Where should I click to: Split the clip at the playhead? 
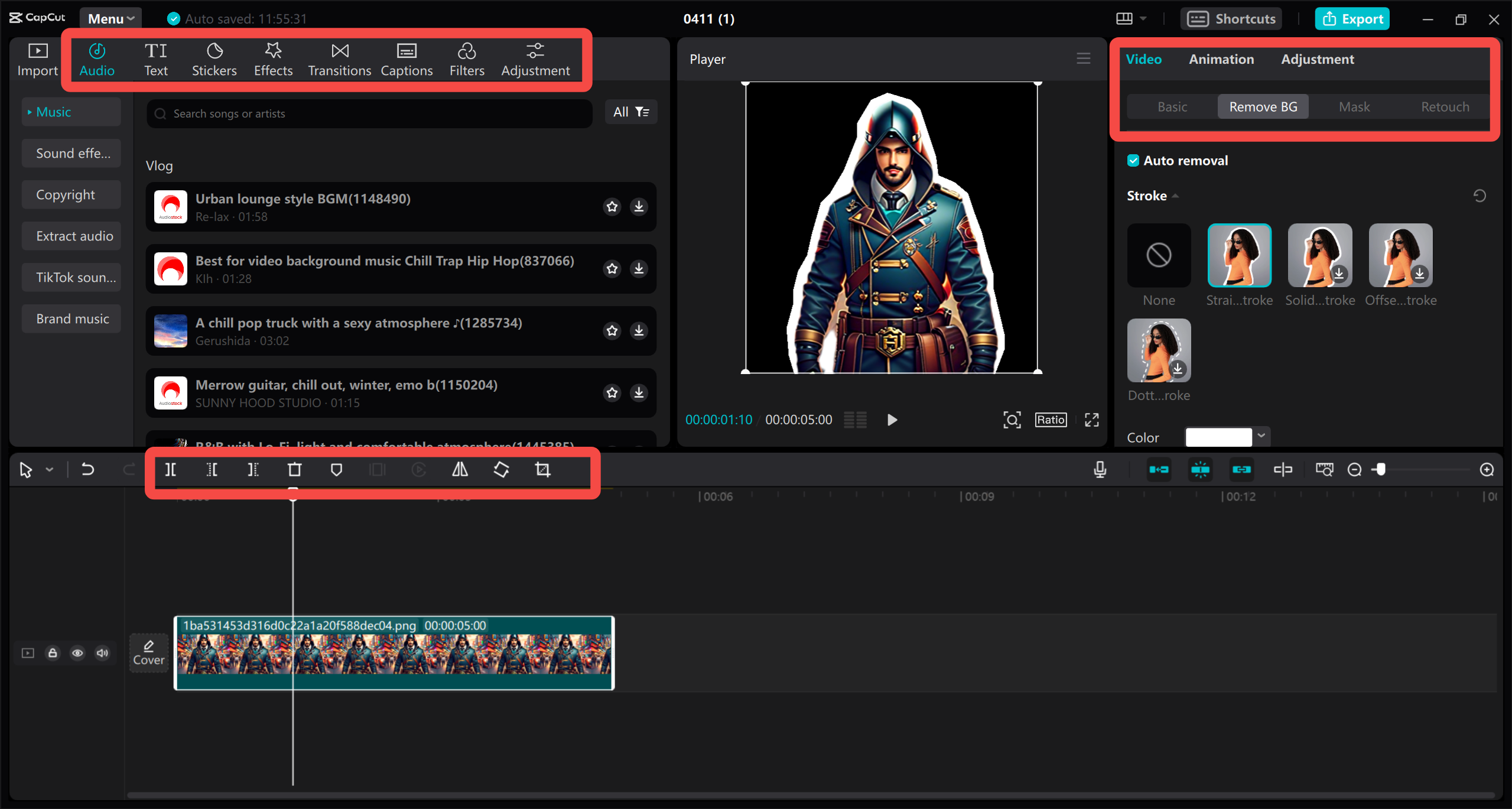point(170,469)
